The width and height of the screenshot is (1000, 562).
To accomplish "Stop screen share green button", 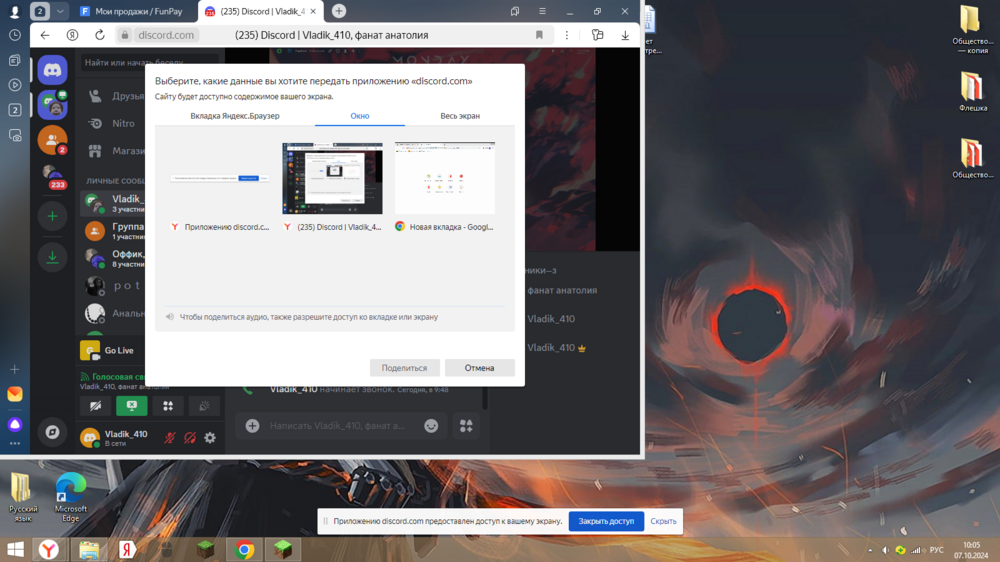I will point(131,406).
